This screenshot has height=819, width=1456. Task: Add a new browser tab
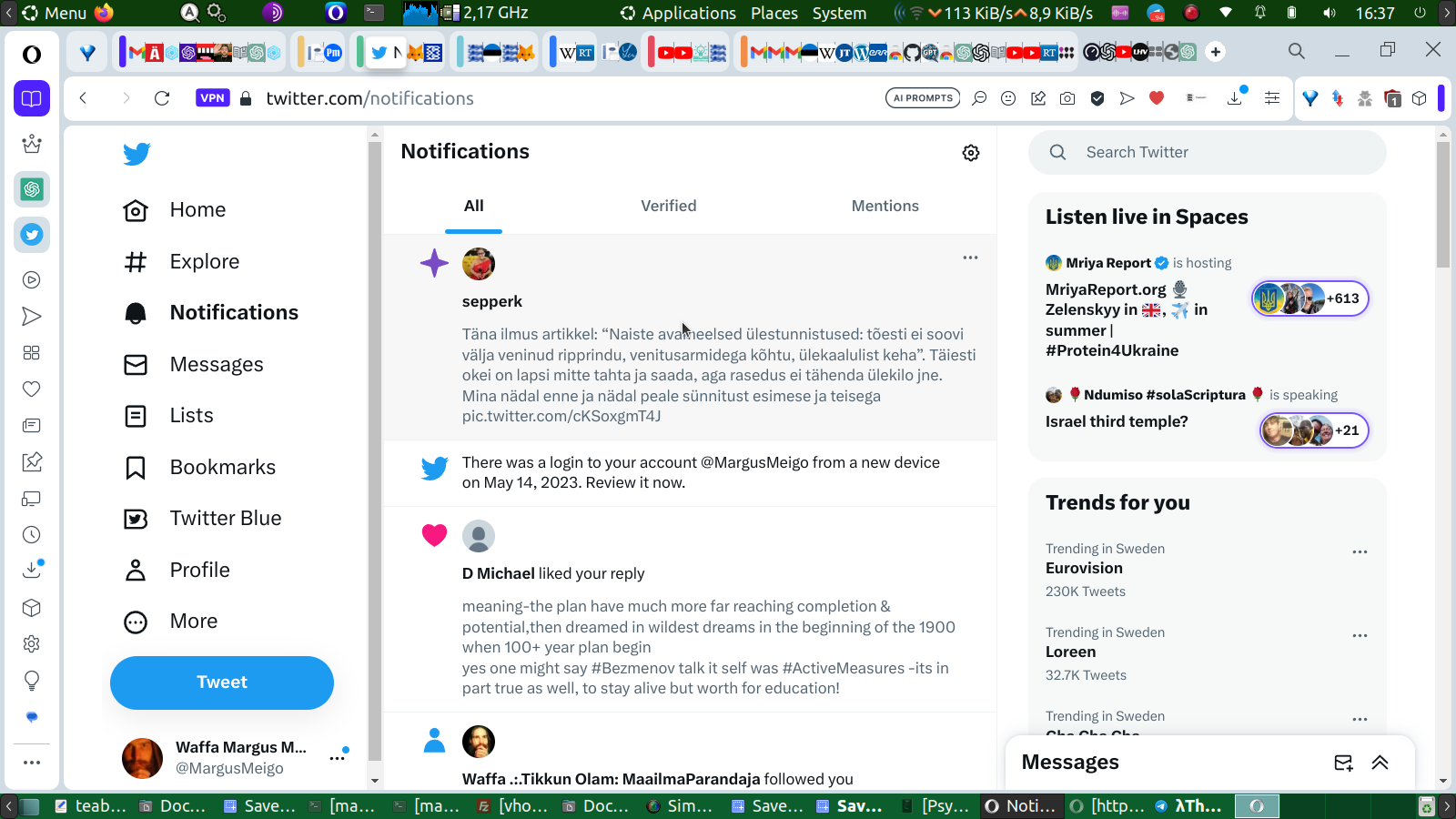(x=1216, y=52)
